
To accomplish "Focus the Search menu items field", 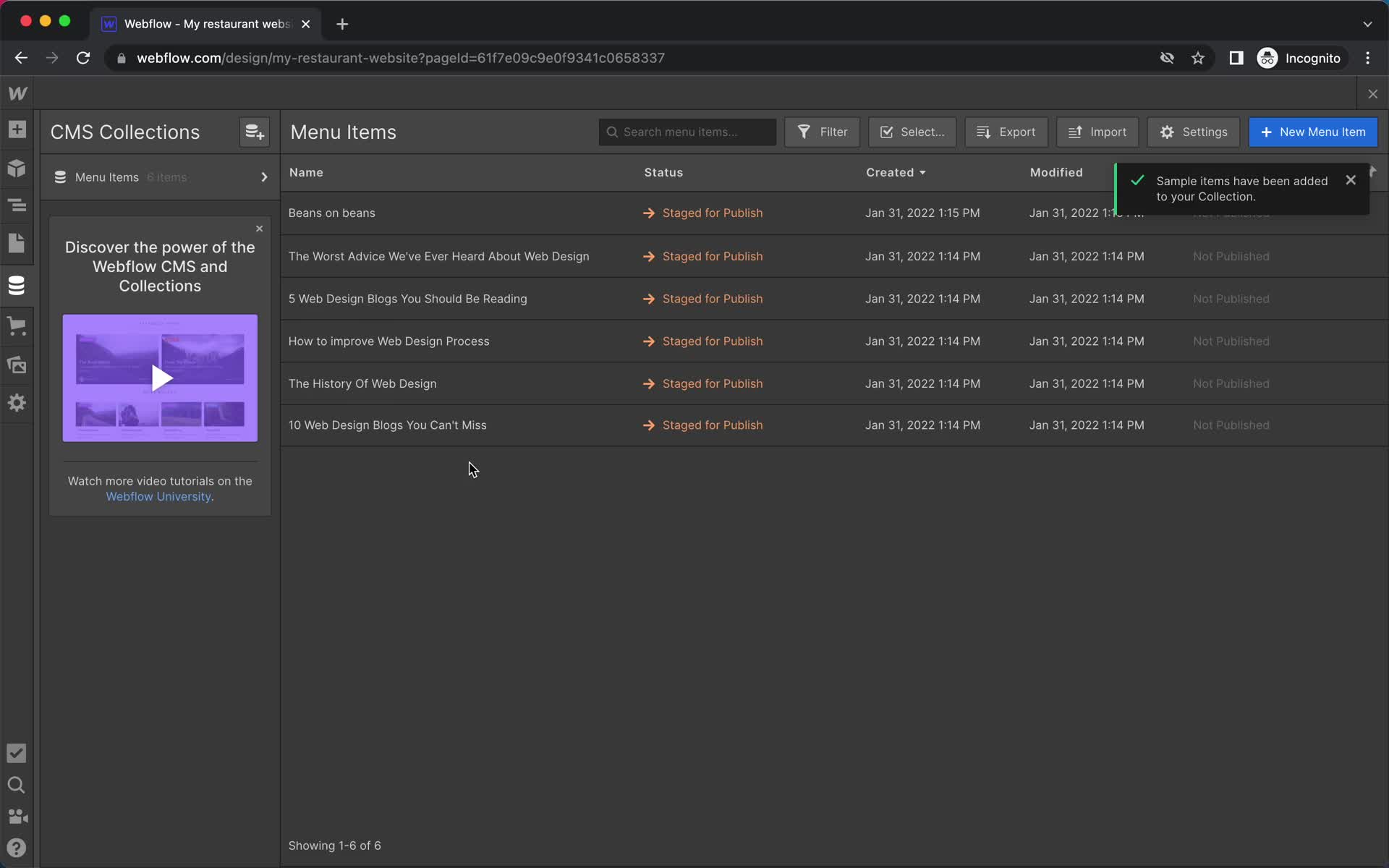I will [687, 132].
